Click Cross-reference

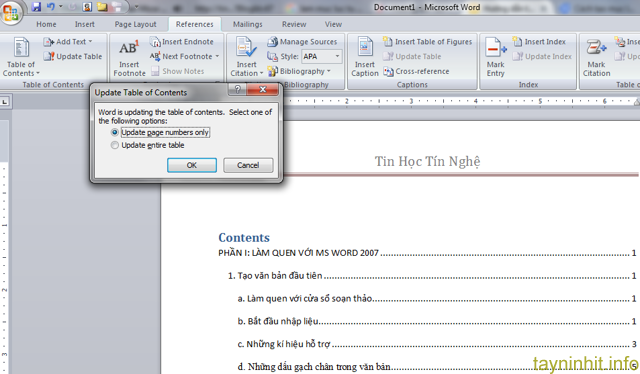pos(416,71)
